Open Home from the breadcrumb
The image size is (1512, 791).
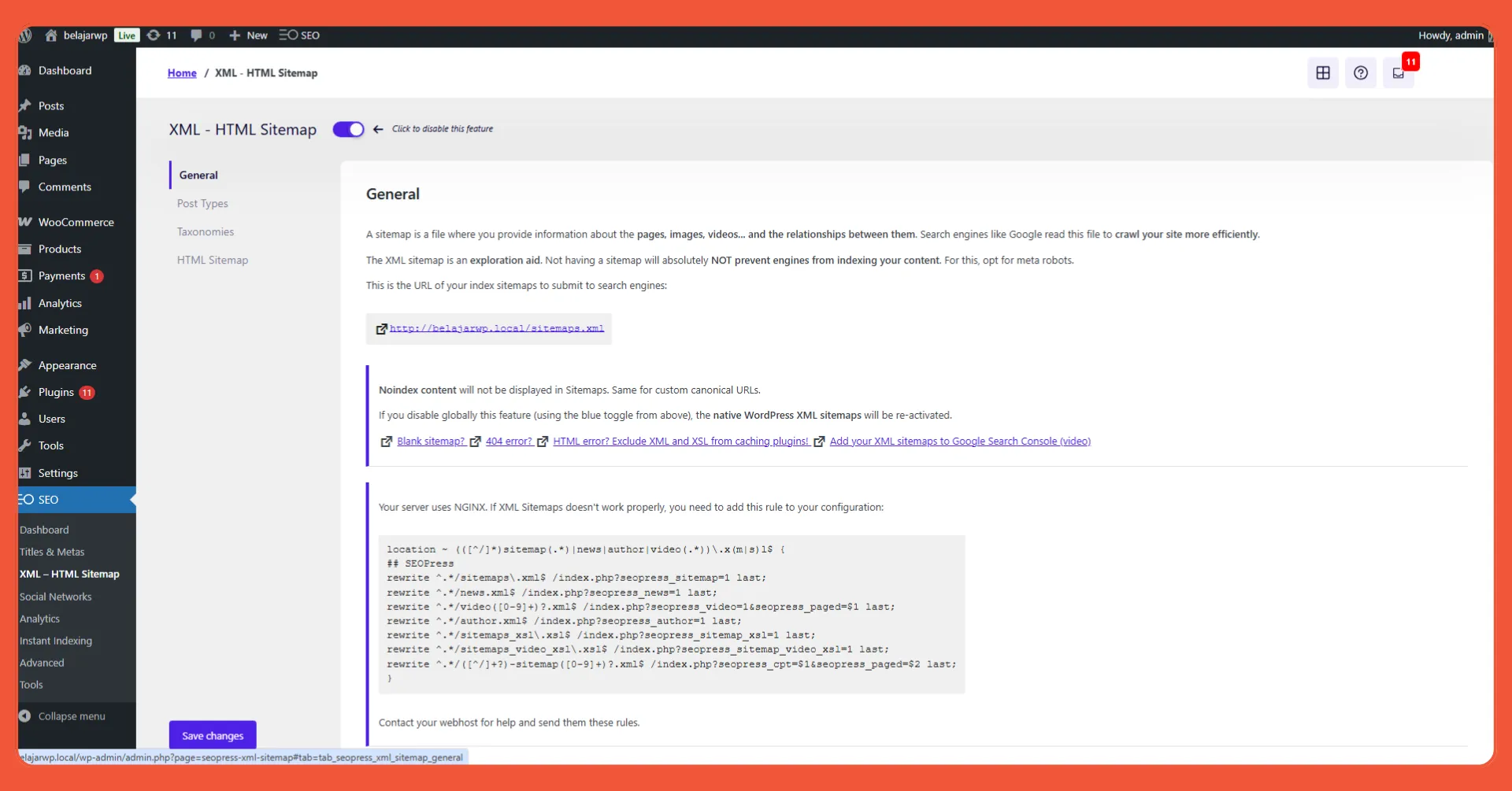pyautogui.click(x=182, y=72)
